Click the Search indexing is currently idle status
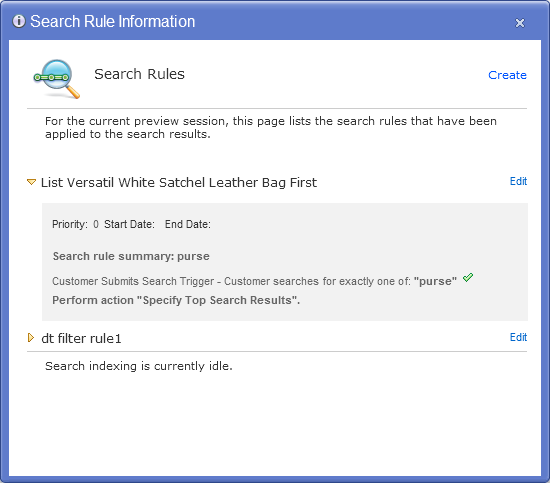 pyautogui.click(x=139, y=366)
